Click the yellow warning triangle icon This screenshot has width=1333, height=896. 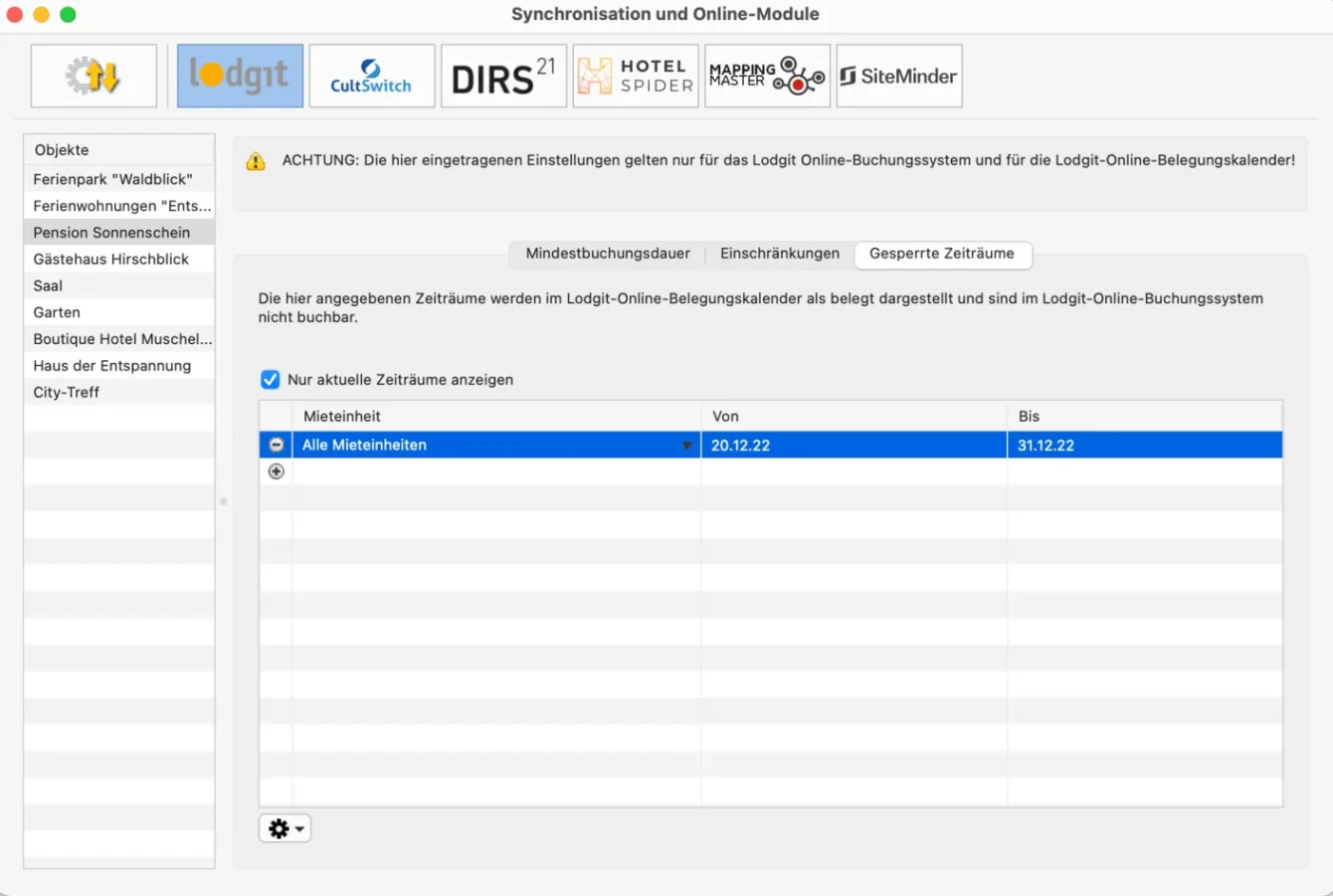pyautogui.click(x=256, y=161)
